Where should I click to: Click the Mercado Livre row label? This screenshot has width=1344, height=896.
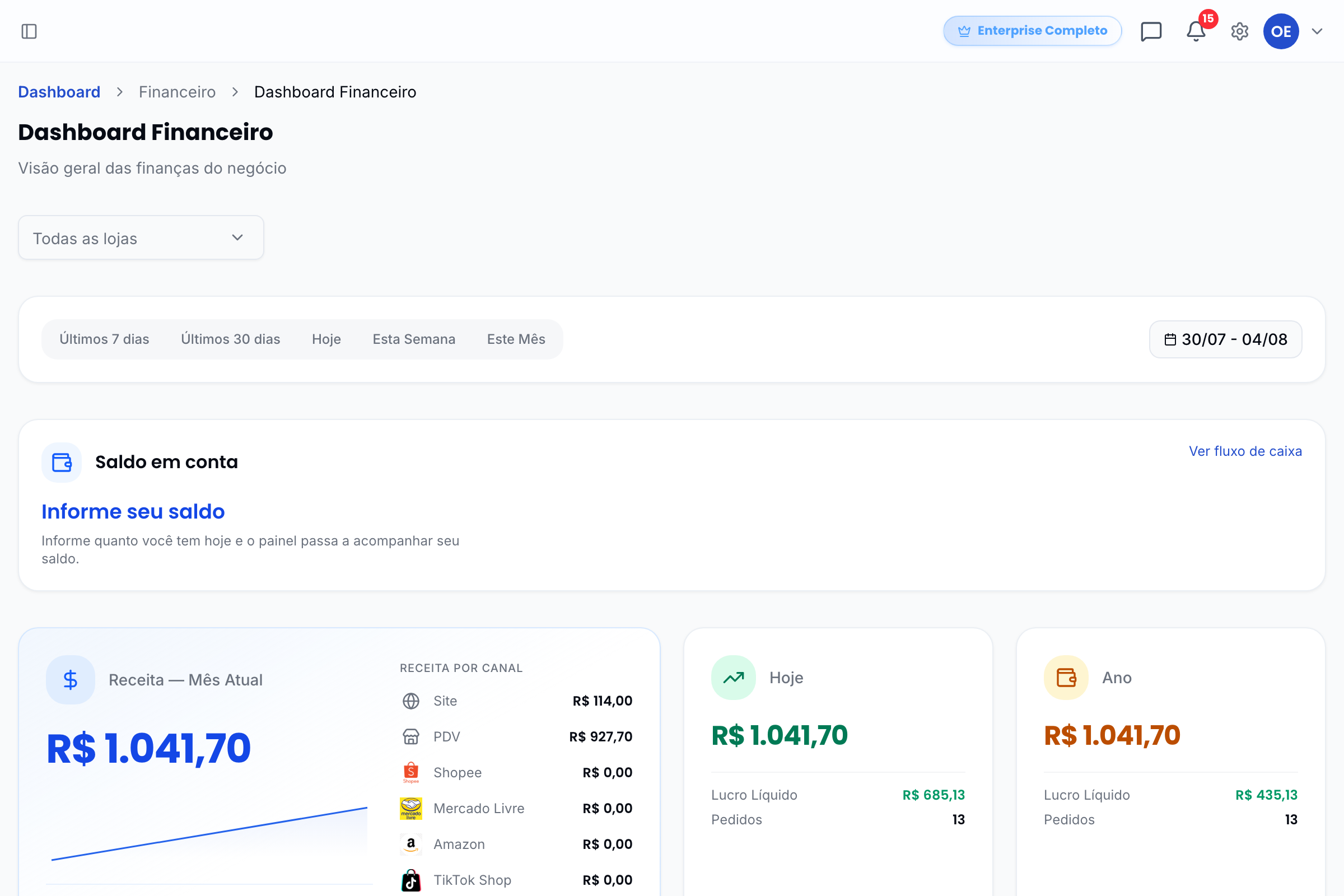tap(479, 809)
